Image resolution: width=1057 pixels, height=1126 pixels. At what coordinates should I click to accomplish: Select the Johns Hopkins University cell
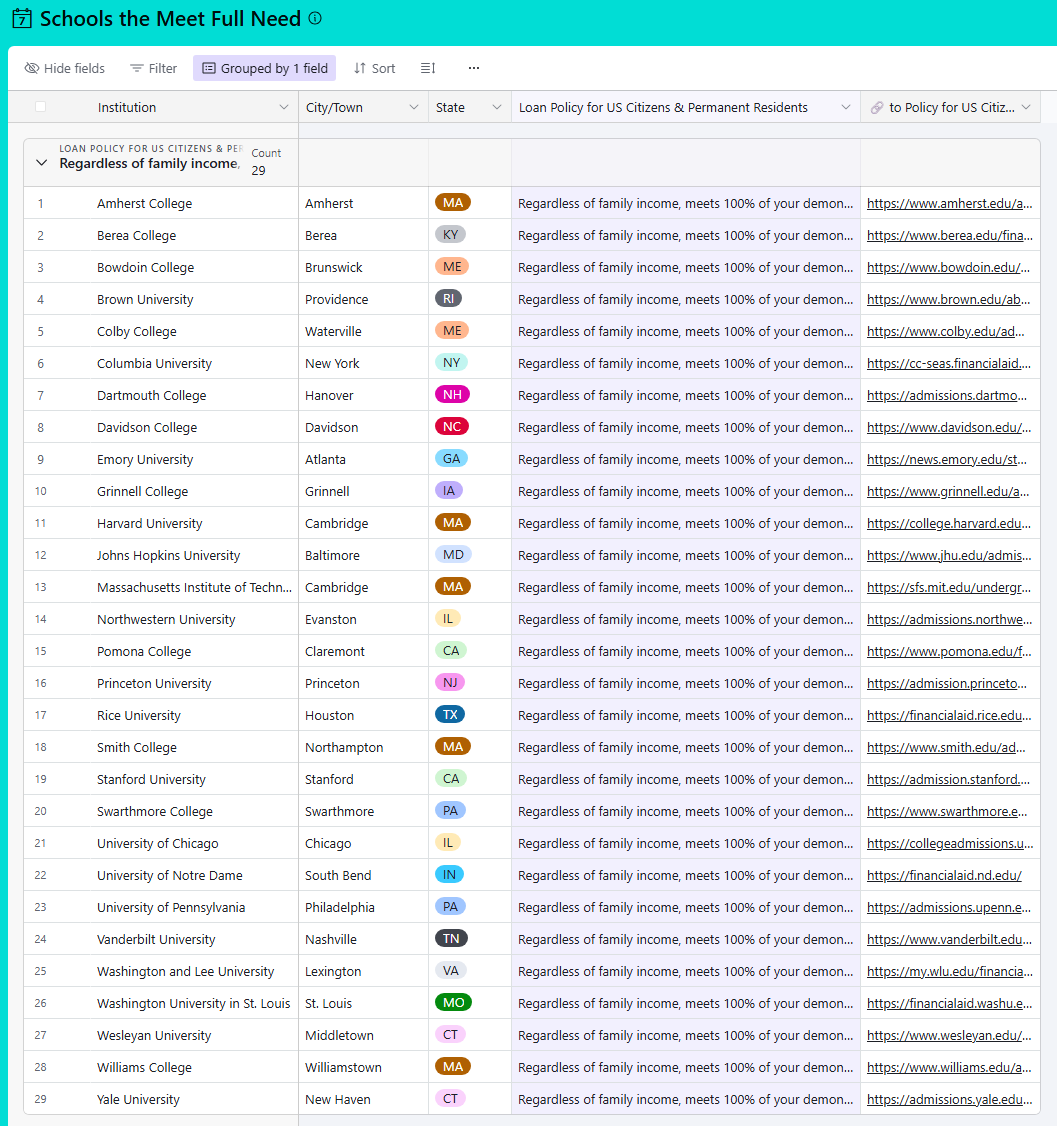coord(194,555)
